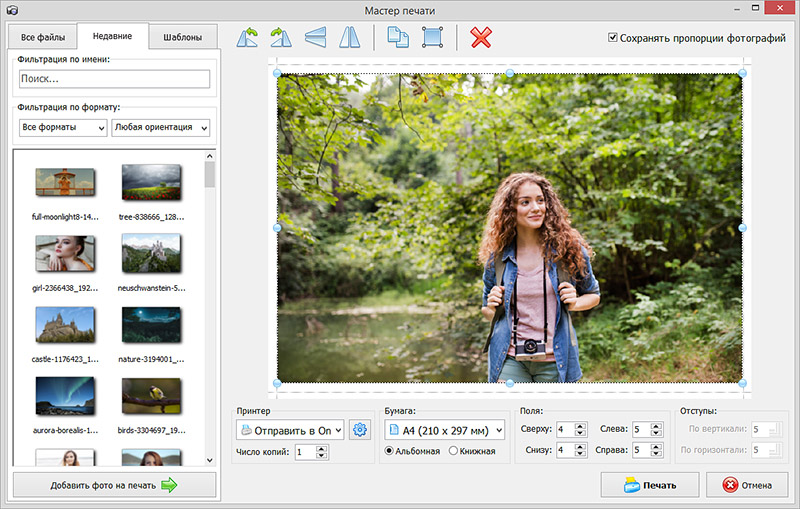Viewport: 800px width, 509px height.
Task: Click the fit-to-frame square icon
Action: pyautogui.click(x=432, y=38)
